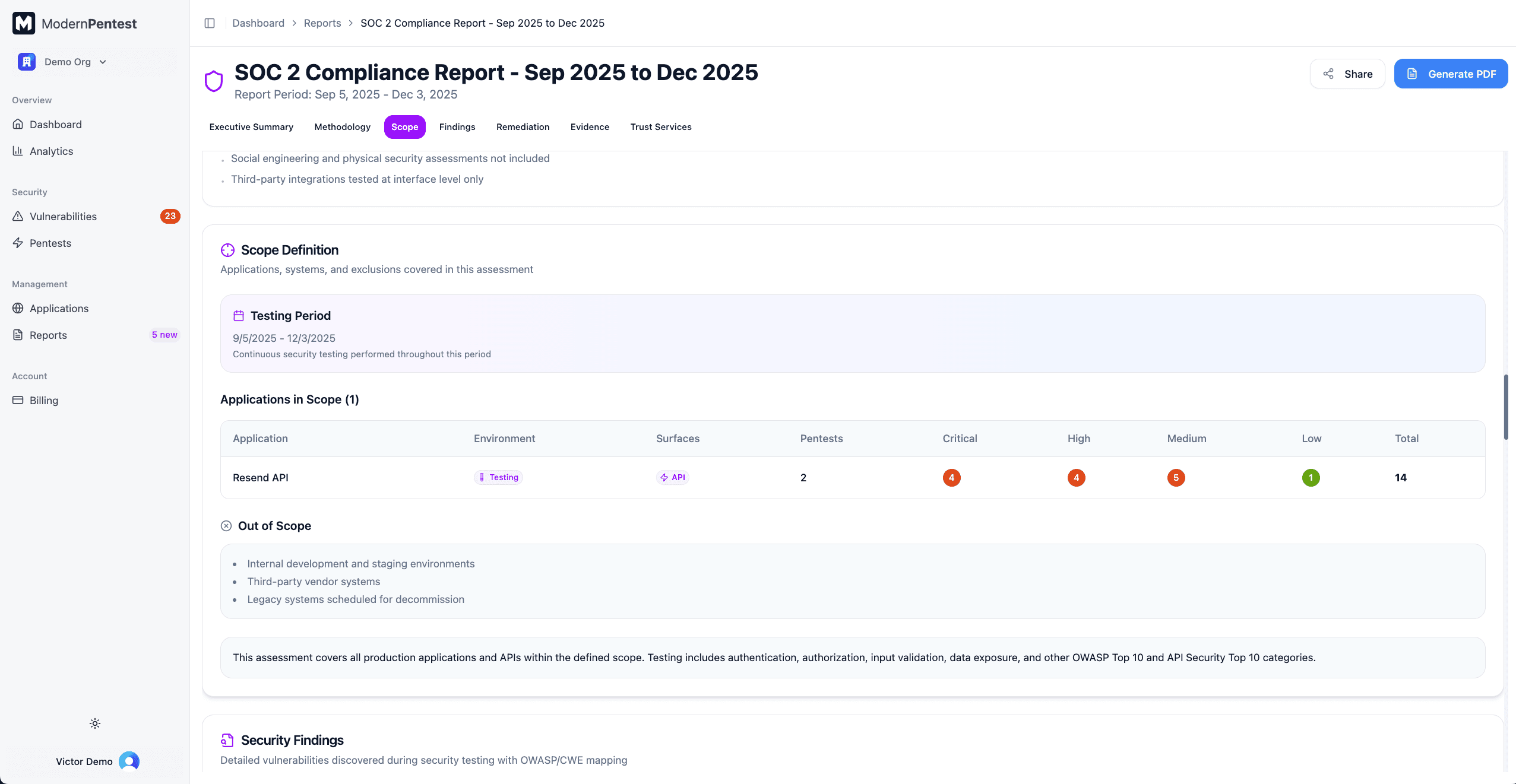The image size is (1516, 784).
Task: Click the Generate PDF button
Action: 1451,74
